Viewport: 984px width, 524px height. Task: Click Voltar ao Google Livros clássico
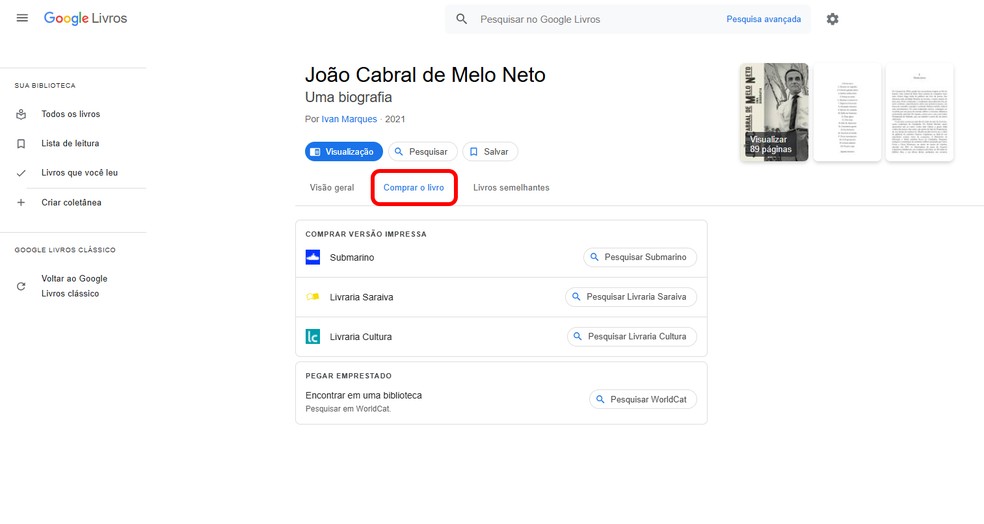[74, 286]
